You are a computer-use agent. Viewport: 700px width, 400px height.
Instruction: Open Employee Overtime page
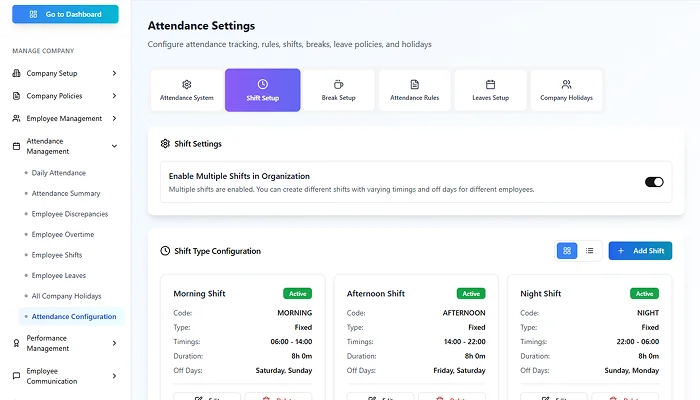[62, 234]
